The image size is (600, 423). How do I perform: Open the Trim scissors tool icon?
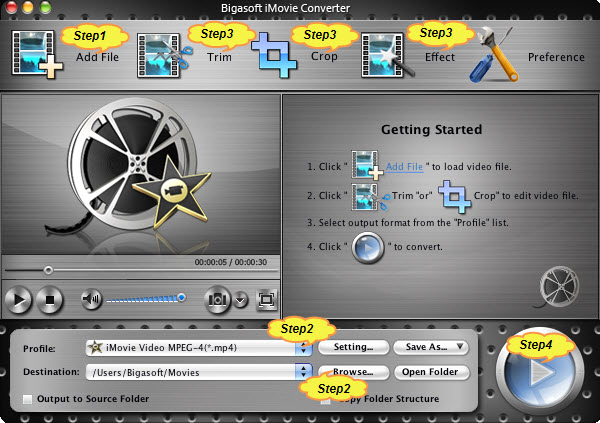point(165,56)
